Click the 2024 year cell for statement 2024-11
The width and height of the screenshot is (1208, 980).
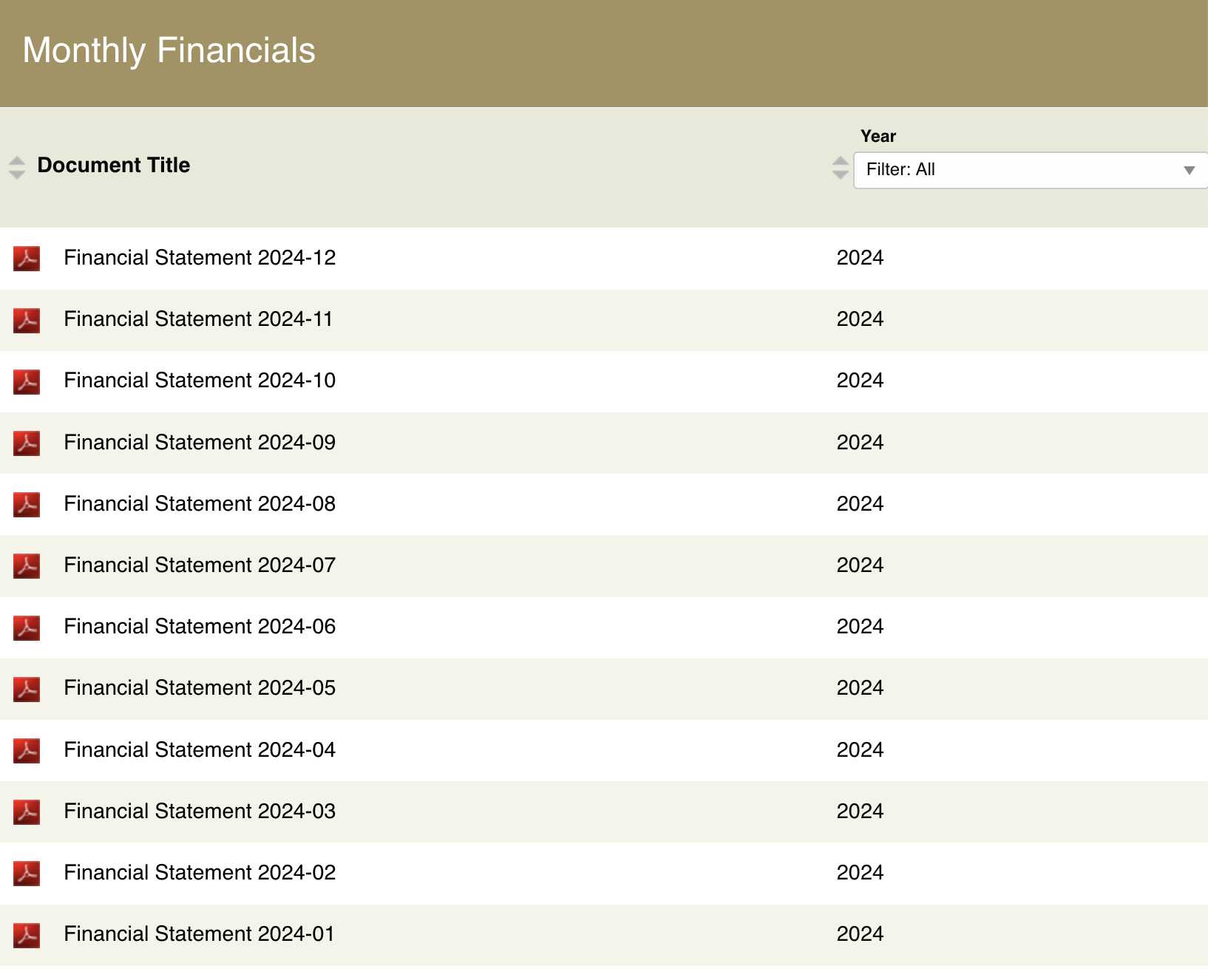tap(860, 319)
